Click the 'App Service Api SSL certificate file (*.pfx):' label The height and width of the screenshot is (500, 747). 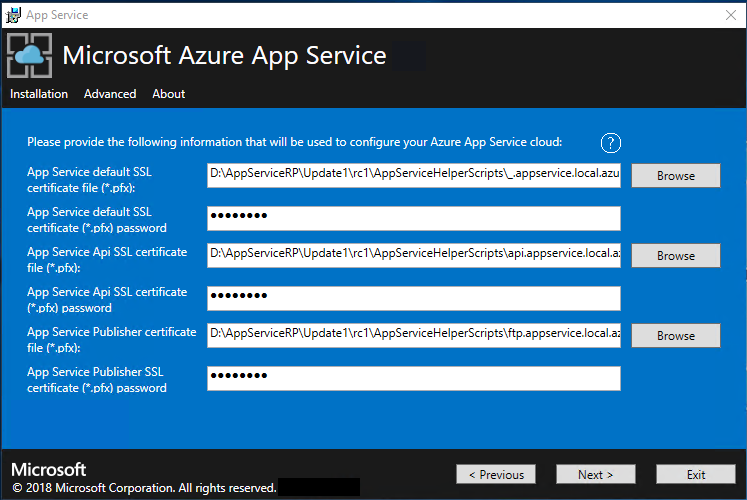107,260
